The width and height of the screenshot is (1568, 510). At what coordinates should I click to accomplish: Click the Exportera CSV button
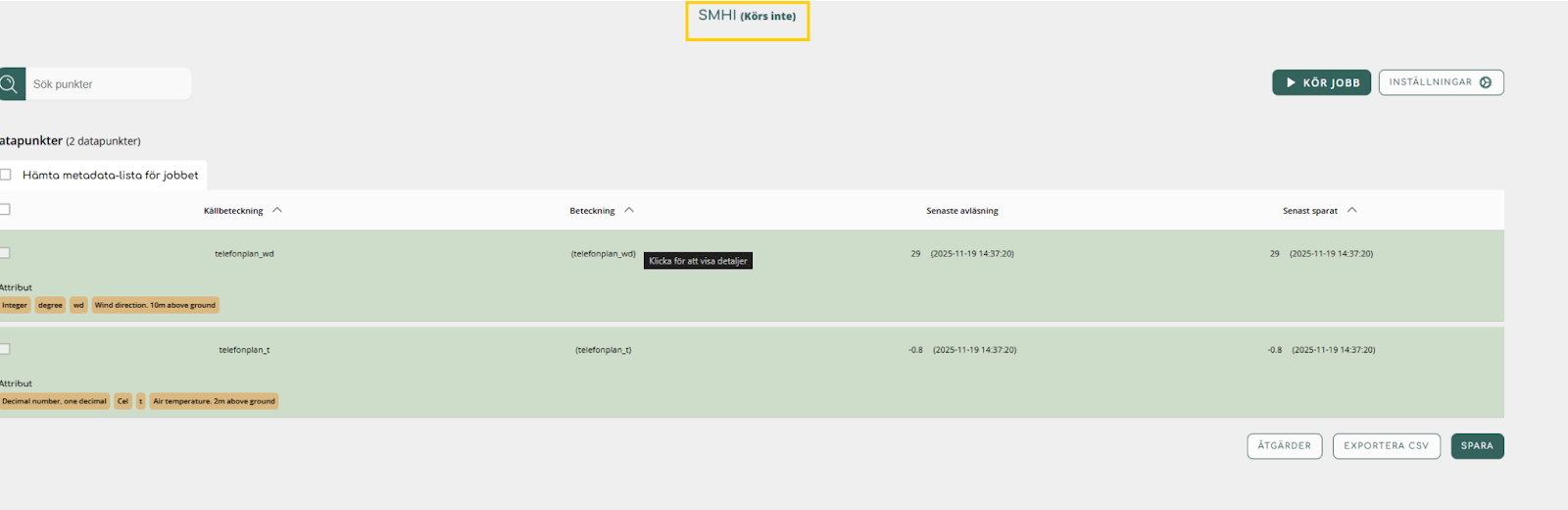coord(1386,446)
